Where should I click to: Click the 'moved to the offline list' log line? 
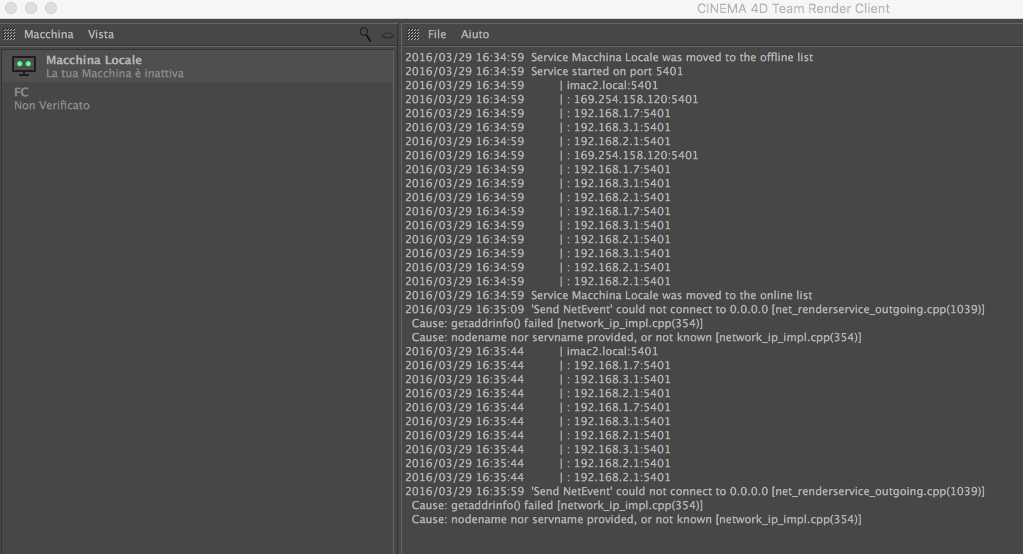609,57
